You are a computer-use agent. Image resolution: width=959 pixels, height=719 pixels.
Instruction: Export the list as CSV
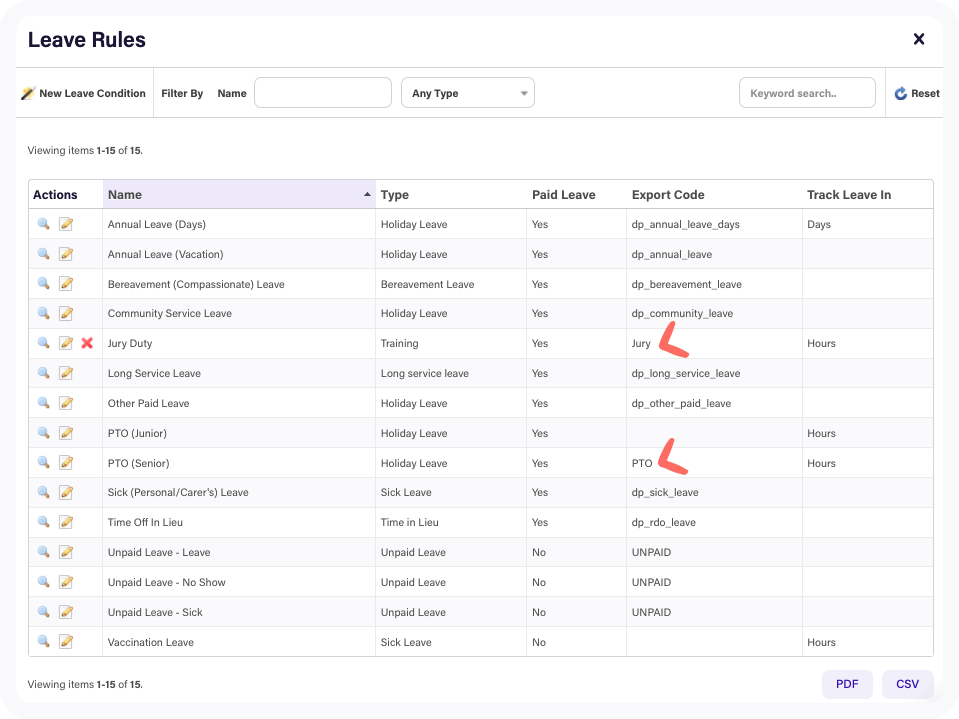click(x=908, y=684)
